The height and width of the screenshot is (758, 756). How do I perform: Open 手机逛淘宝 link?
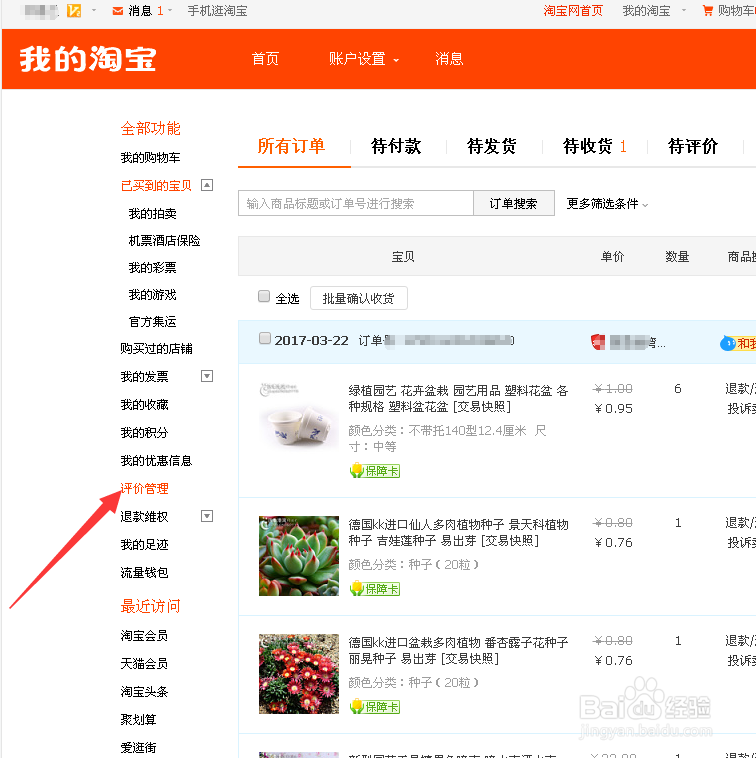tap(217, 11)
